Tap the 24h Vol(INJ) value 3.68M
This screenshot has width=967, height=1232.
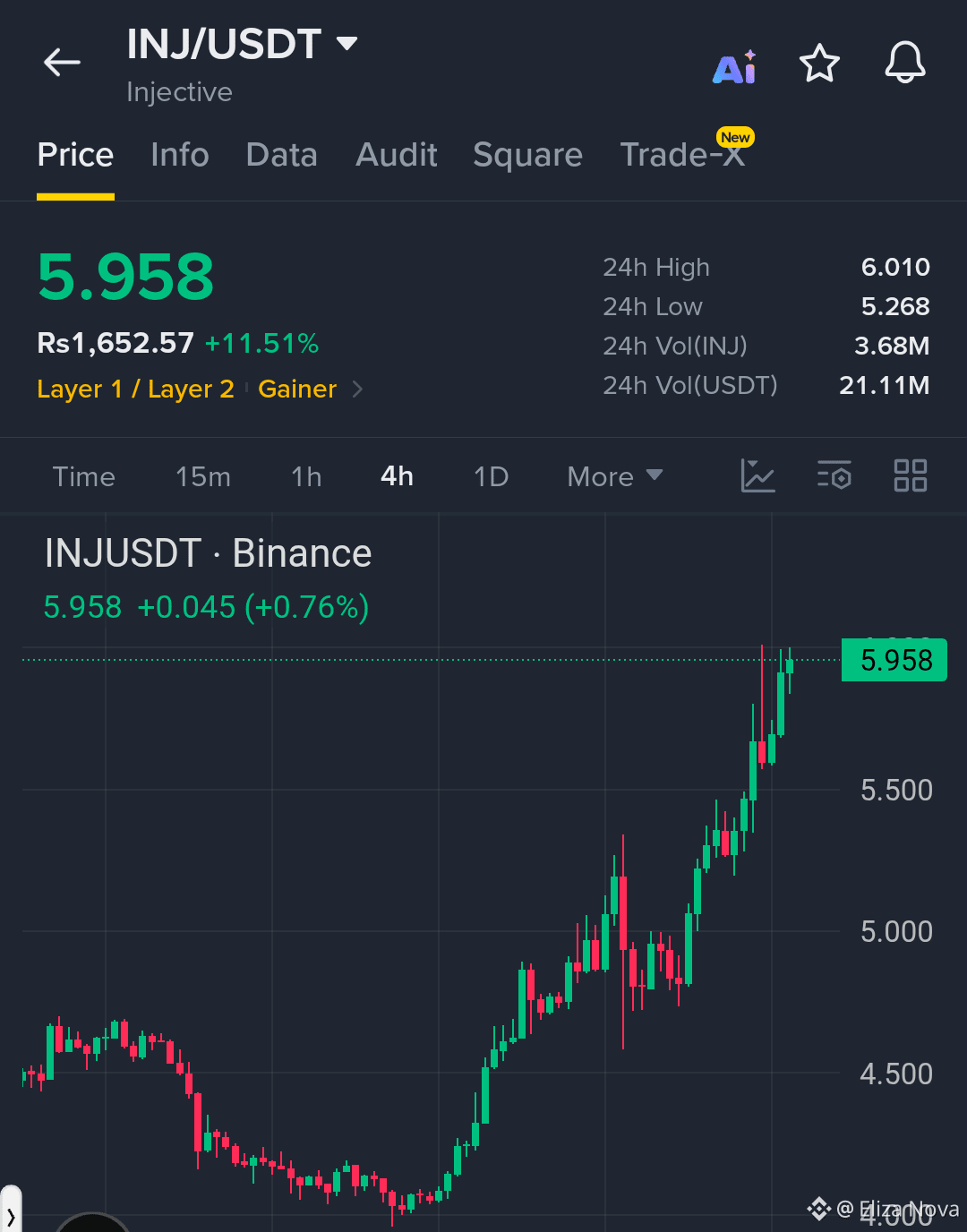(892, 346)
